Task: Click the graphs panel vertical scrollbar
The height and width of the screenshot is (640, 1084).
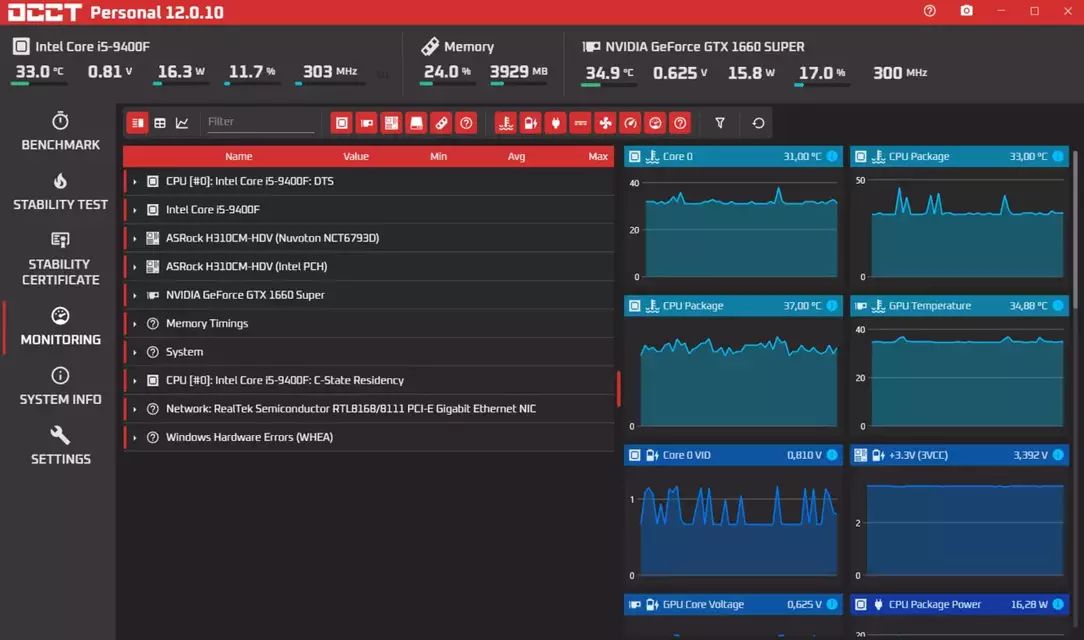Action: pos(1075,228)
